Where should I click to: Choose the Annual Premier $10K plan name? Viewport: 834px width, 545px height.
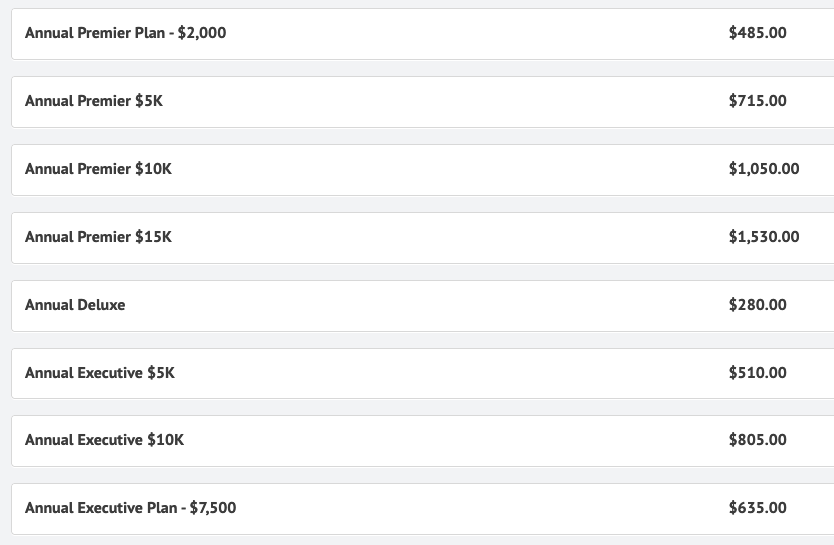pyautogui.click(x=98, y=169)
